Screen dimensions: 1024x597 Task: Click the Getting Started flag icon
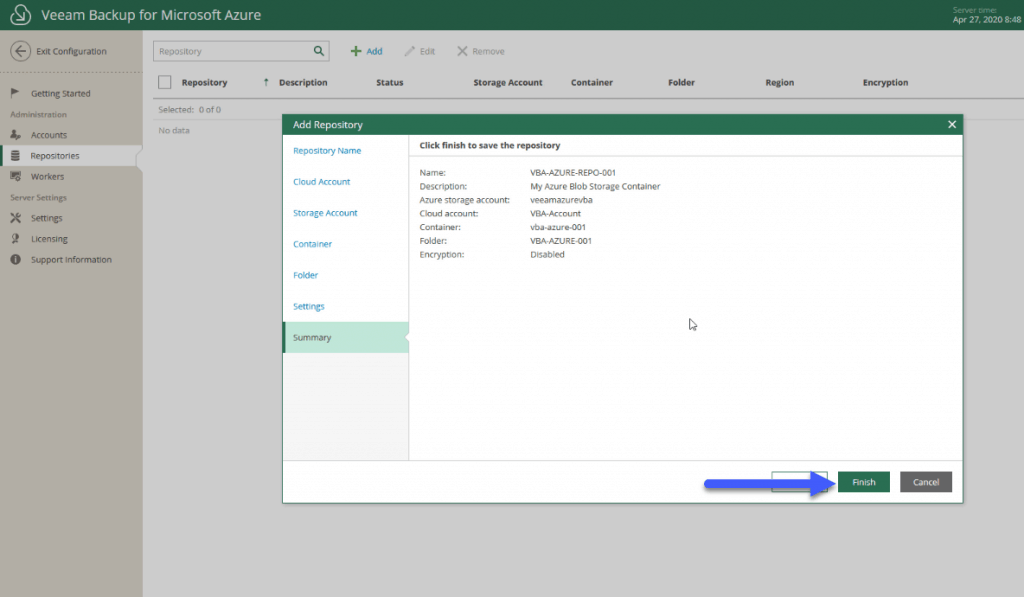click(16, 93)
